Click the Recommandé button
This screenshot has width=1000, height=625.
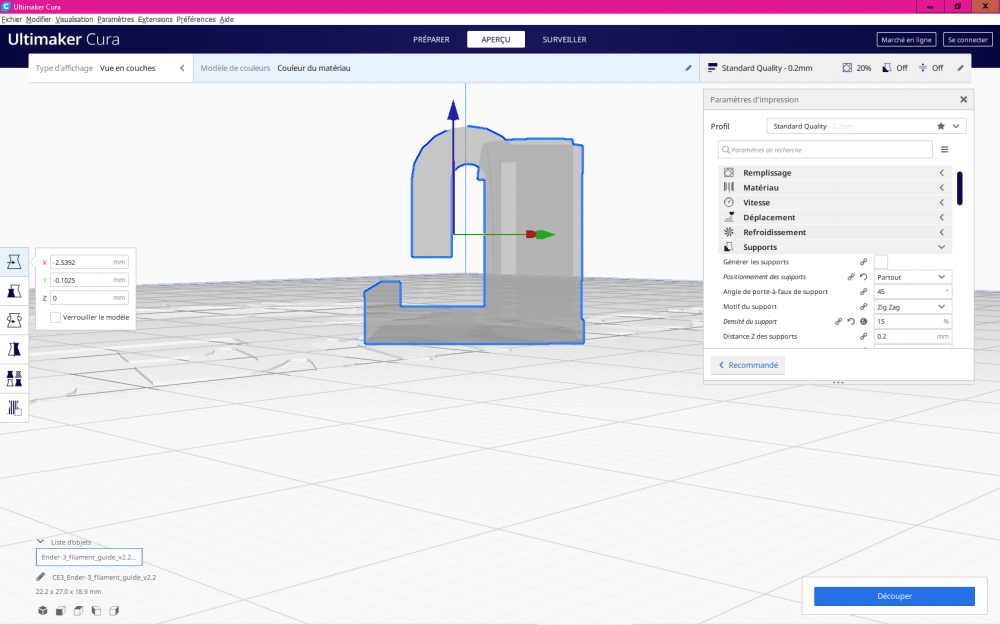pos(748,365)
